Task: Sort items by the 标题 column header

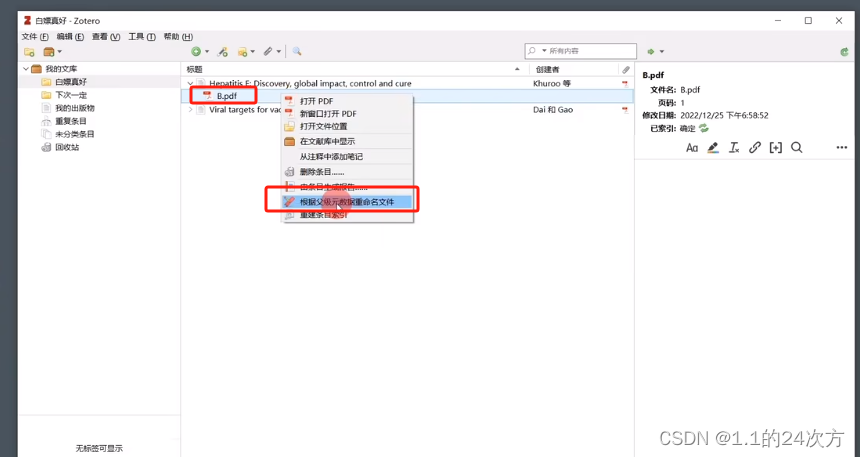Action: coord(355,69)
